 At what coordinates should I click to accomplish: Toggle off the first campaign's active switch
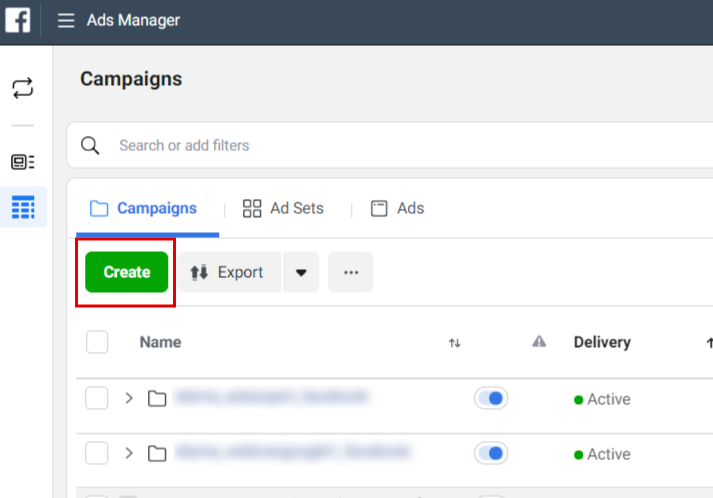coord(491,398)
